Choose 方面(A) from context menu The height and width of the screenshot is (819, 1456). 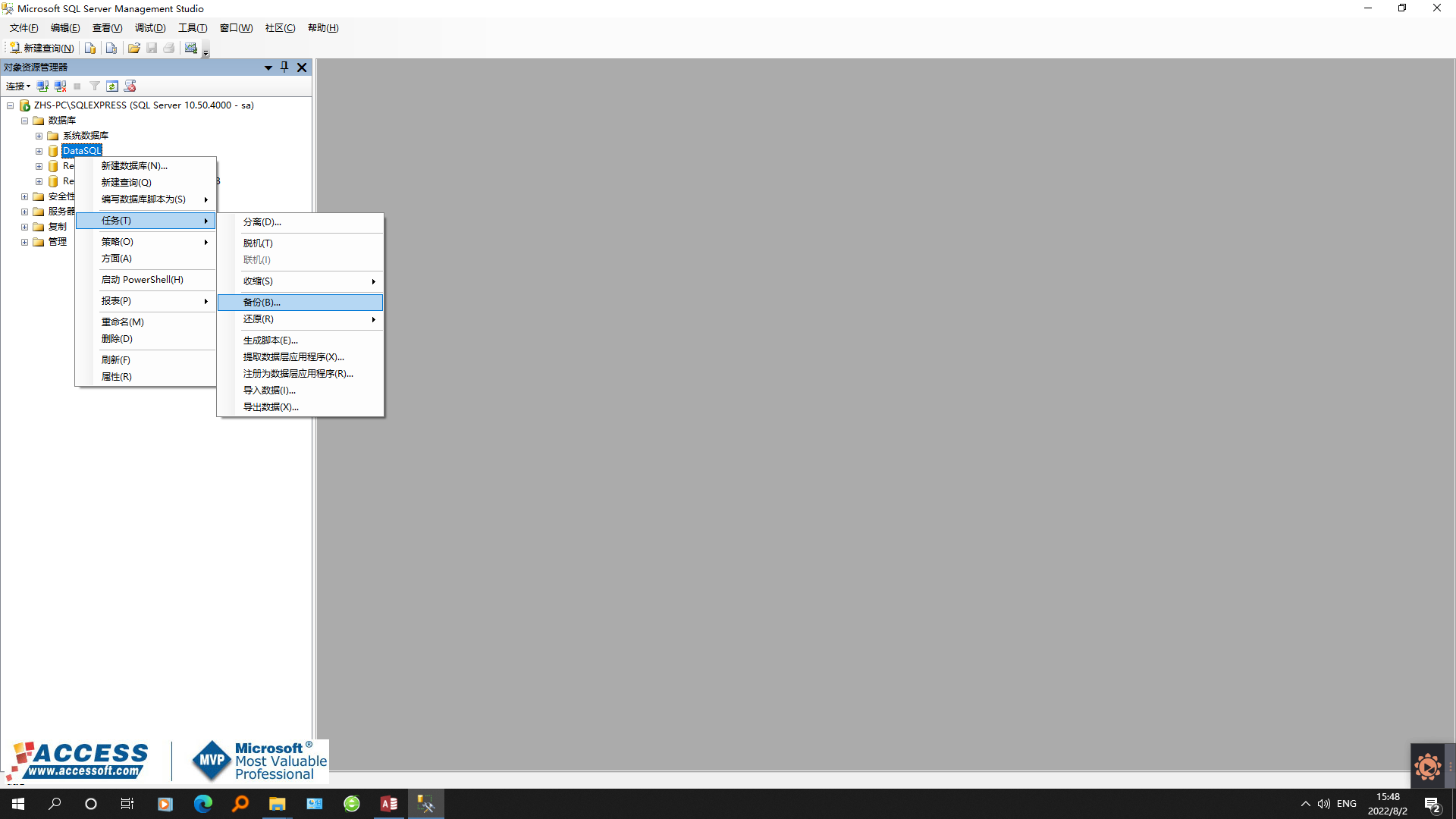146,259
